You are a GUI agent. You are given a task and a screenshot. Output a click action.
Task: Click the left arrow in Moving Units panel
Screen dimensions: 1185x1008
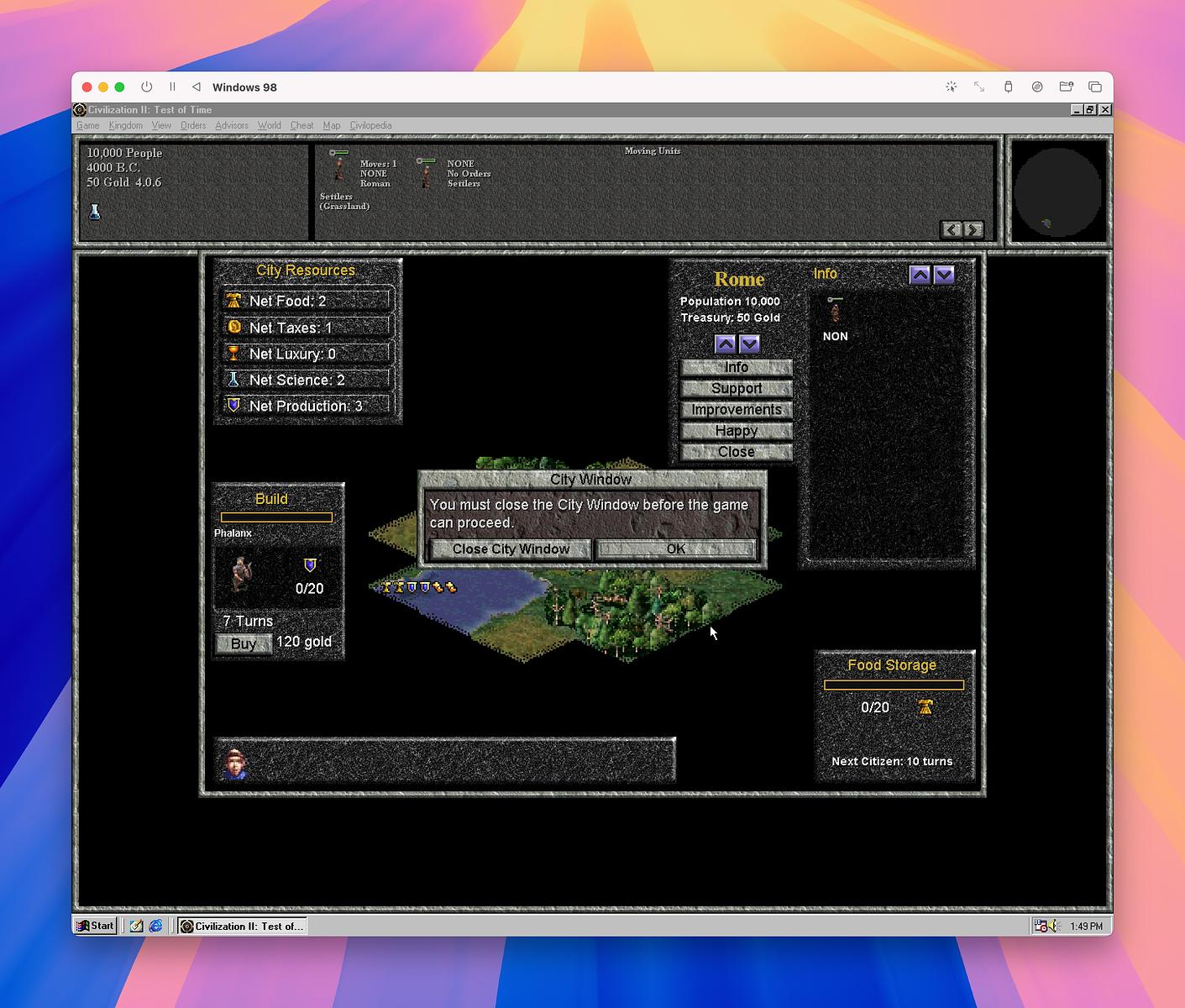tap(951, 229)
